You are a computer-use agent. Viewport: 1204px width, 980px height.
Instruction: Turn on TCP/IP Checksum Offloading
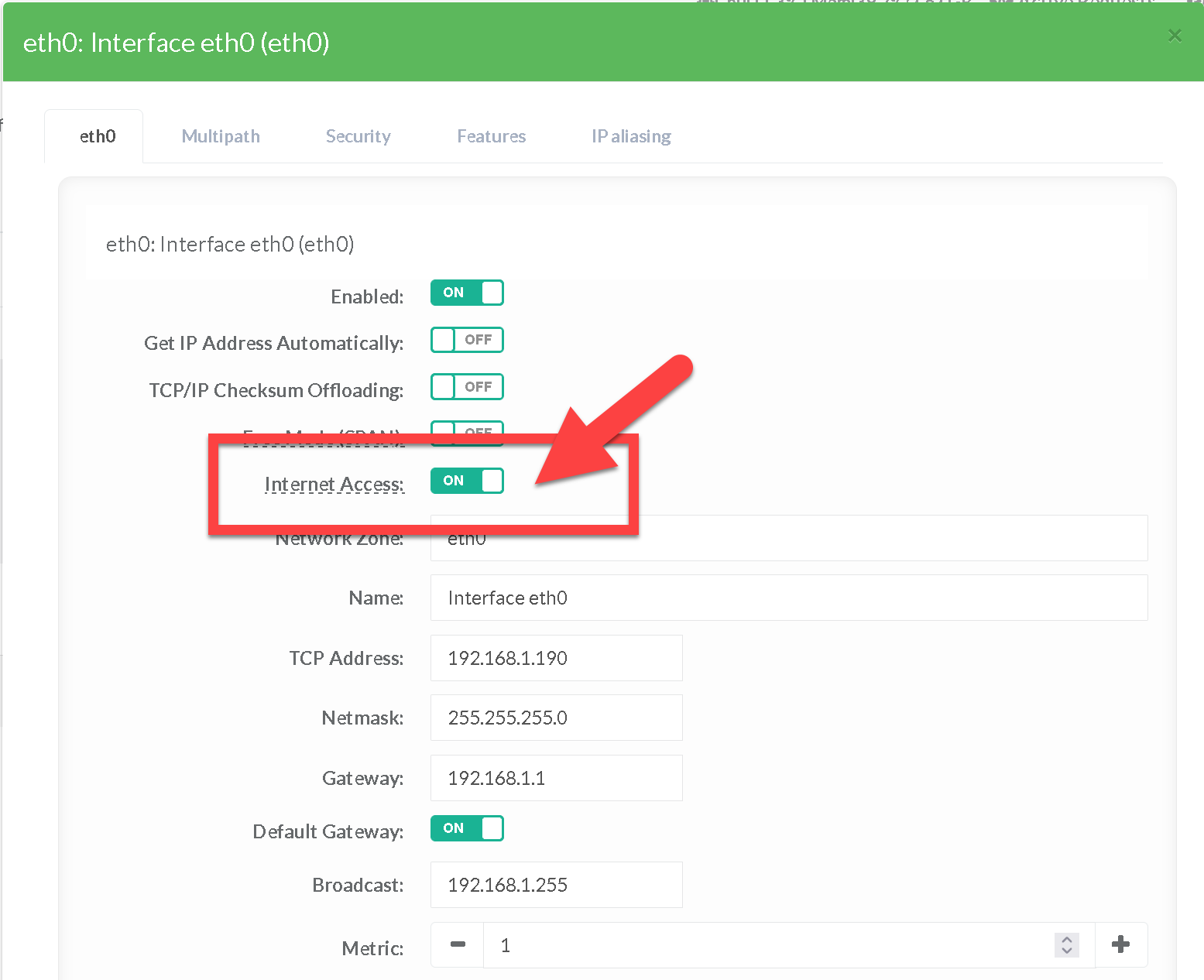467,387
